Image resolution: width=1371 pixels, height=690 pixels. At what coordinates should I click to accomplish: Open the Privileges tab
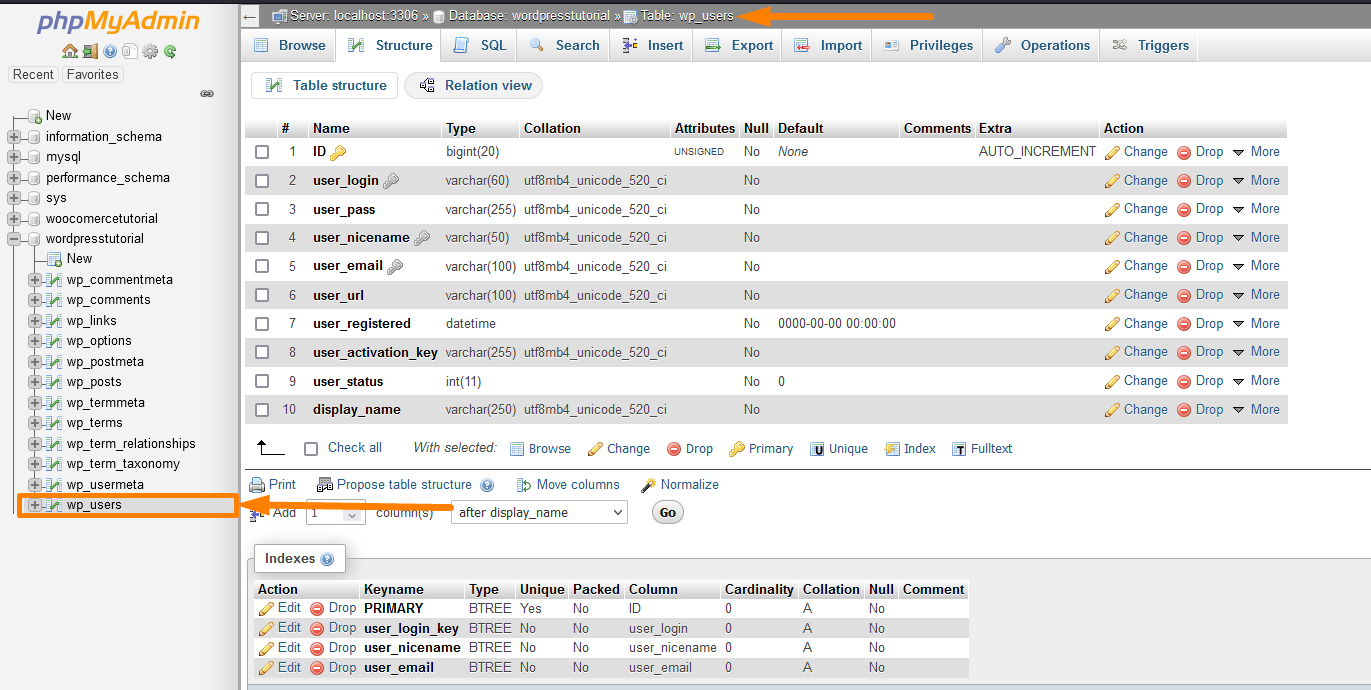(928, 45)
